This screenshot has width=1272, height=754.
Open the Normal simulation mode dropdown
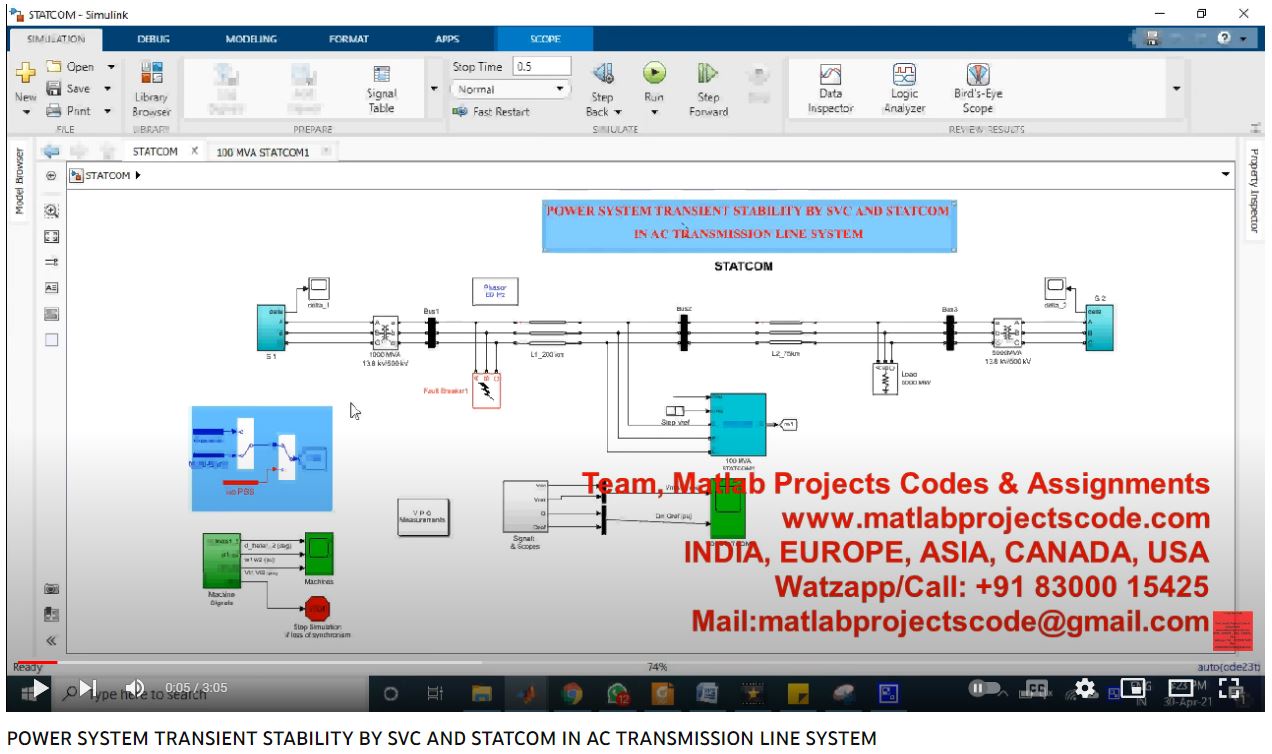511,89
